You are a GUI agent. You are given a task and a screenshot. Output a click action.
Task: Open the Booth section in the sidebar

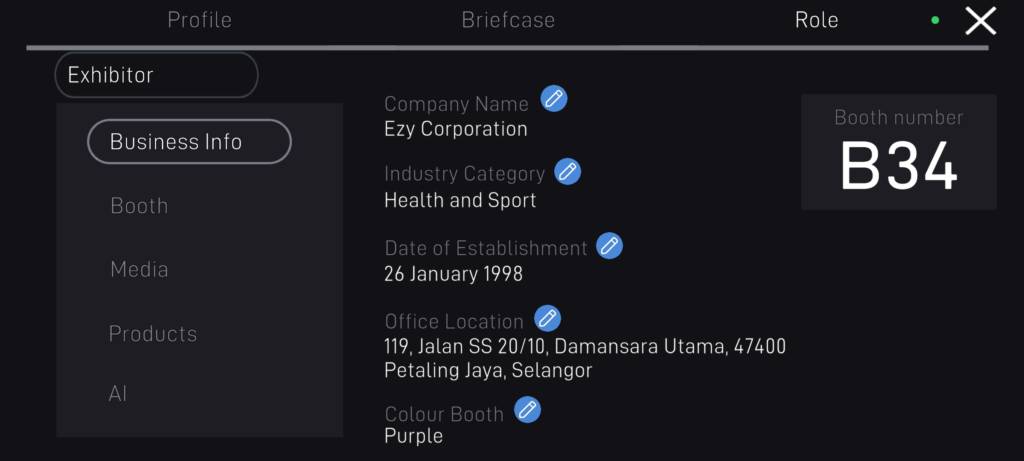click(139, 206)
